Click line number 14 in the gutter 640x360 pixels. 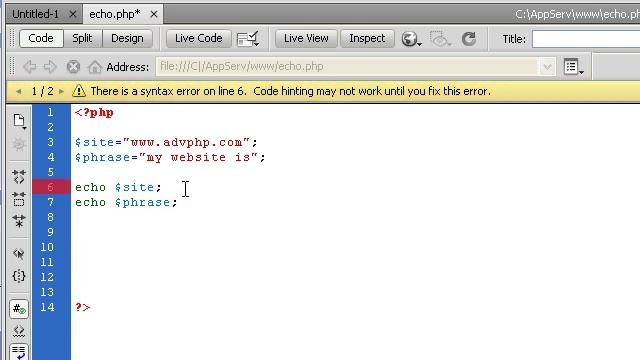[47, 307]
